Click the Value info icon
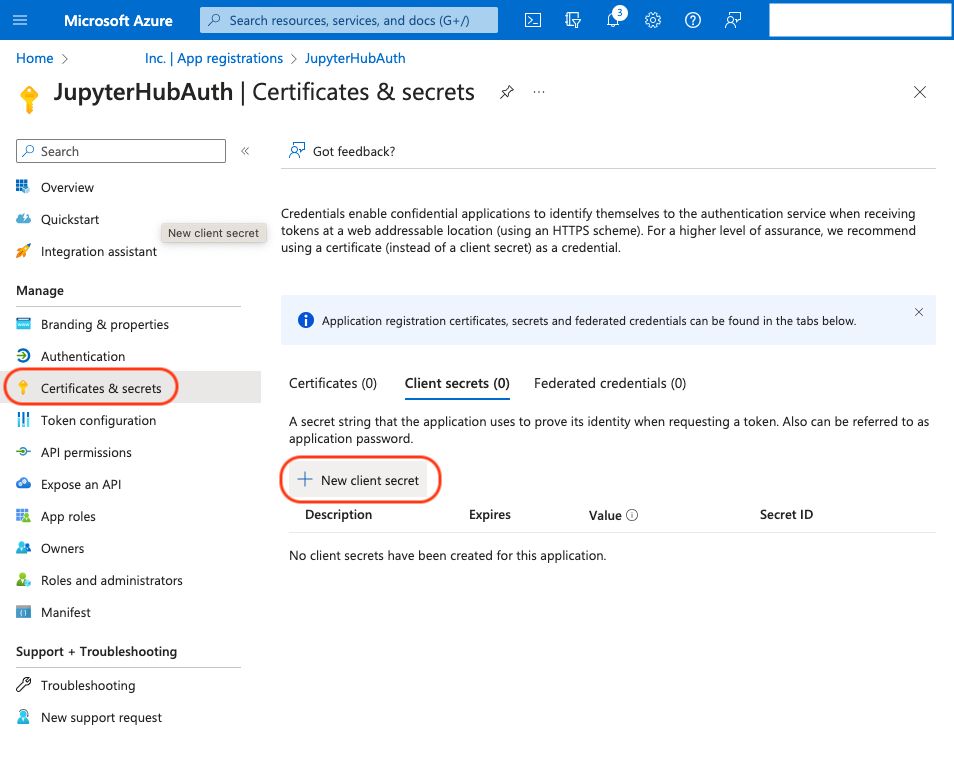This screenshot has height=765, width=954. point(632,516)
